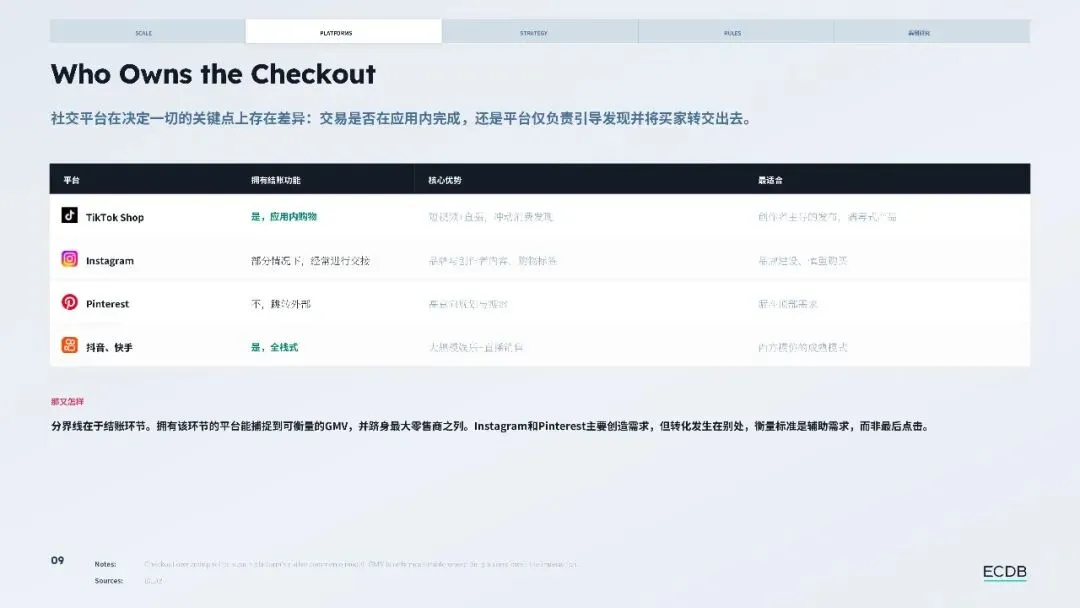Click the page number 09
The image size is (1080, 608).
click(x=57, y=560)
